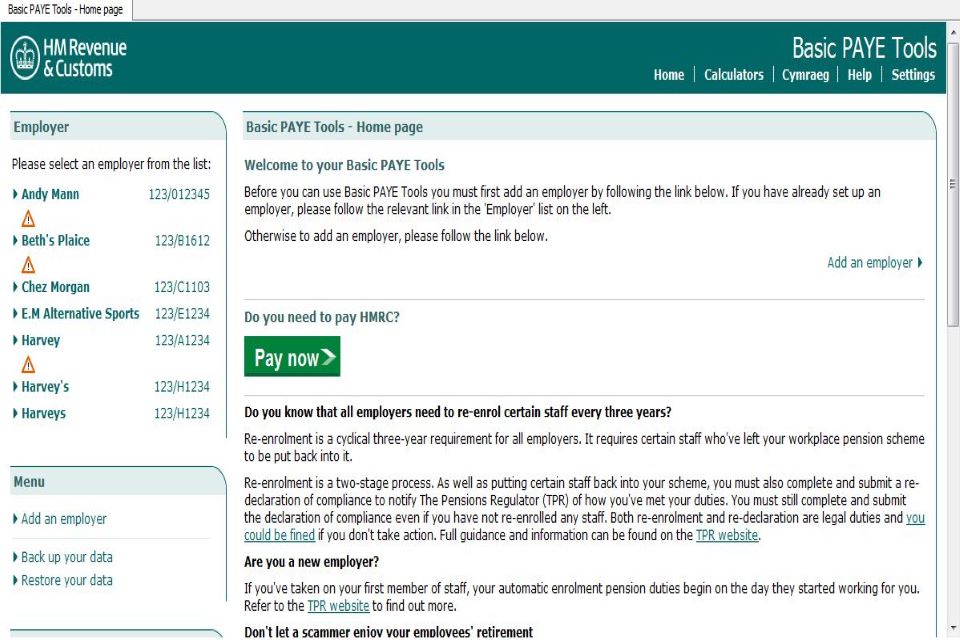Viewport: 960px width, 640px height.
Task: Click the vertical scrollbar thumb
Action: coord(953,184)
